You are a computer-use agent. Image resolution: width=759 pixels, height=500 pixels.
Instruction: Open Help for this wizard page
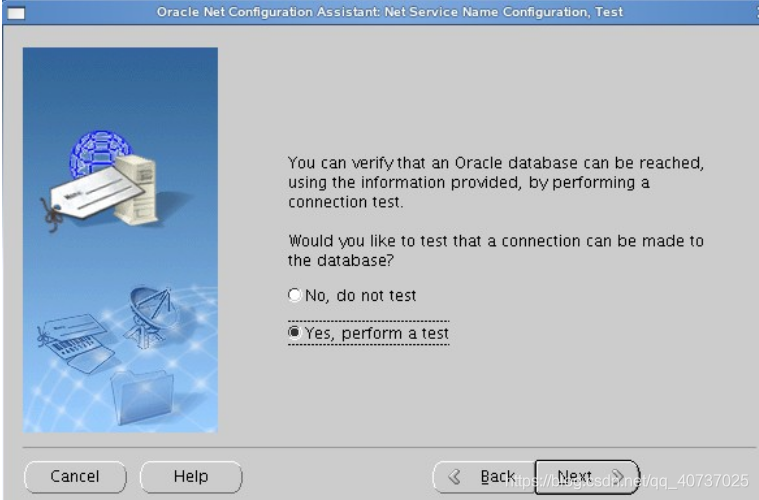point(191,477)
